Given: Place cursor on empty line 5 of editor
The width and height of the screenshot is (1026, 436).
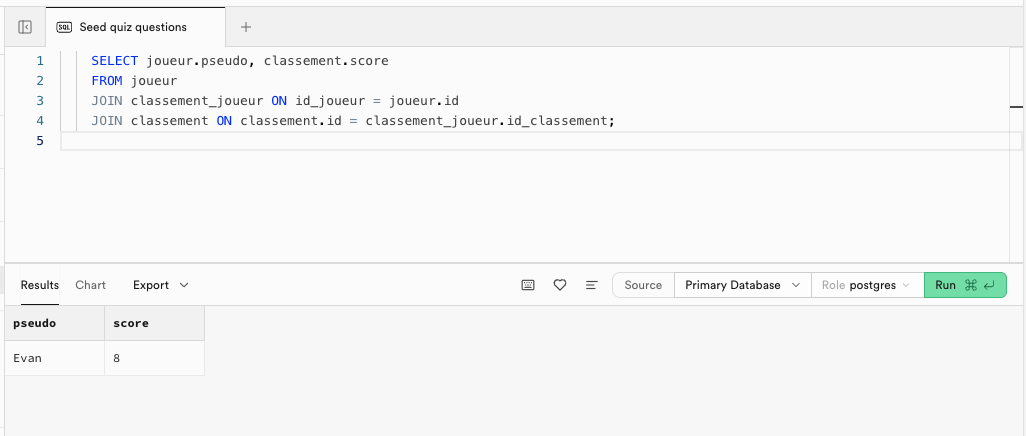Looking at the screenshot, I should (400, 141).
